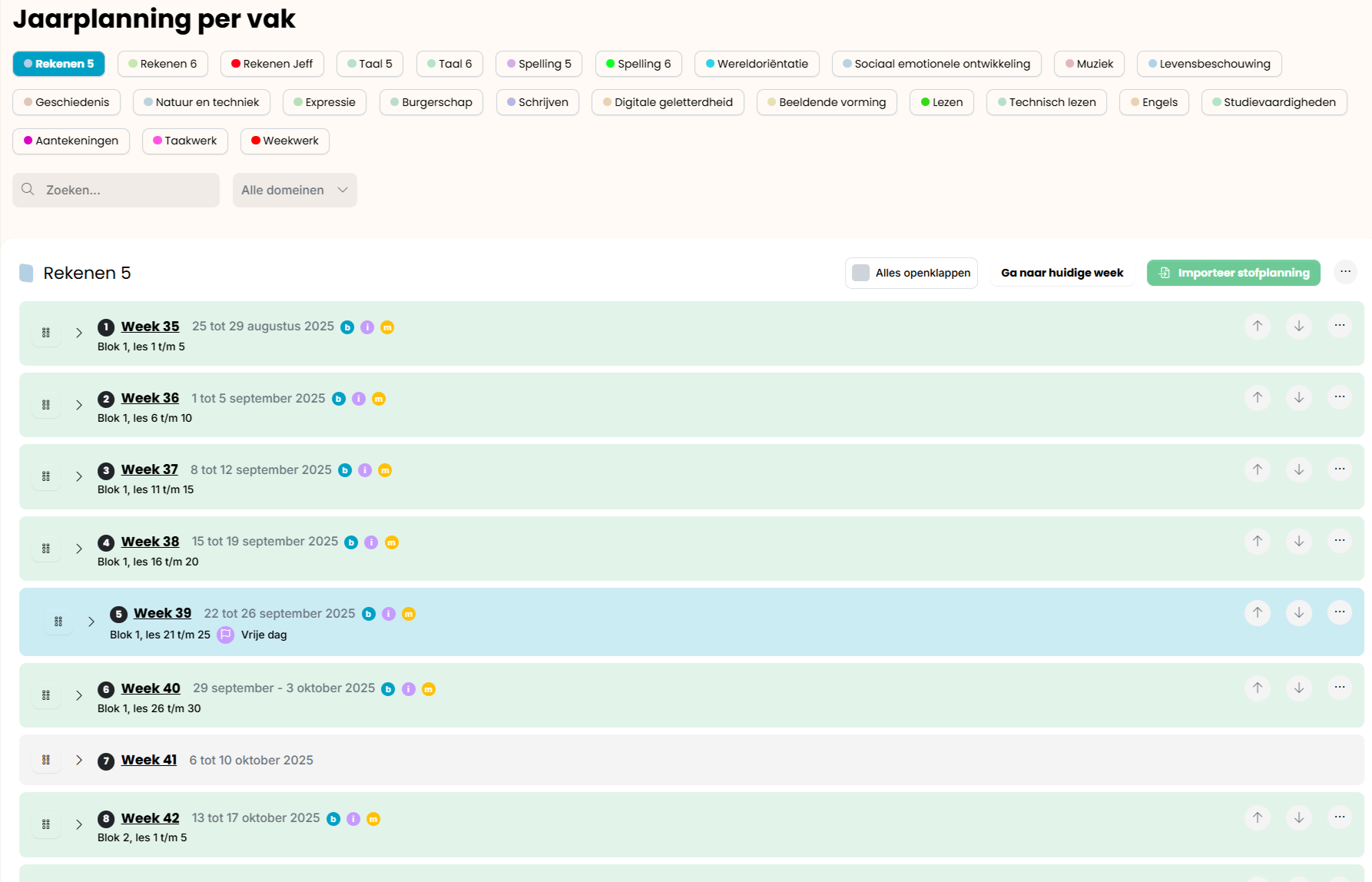
Task: Expand the Week 41 row chevron
Action: (x=79, y=760)
